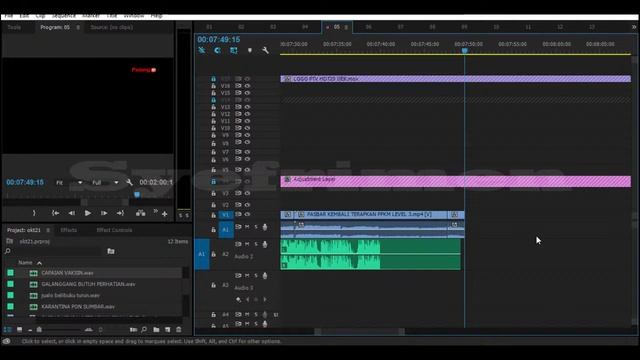This screenshot has height=360, width=640.
Task: Open Program: 05 panel menu
Action: 78,27
